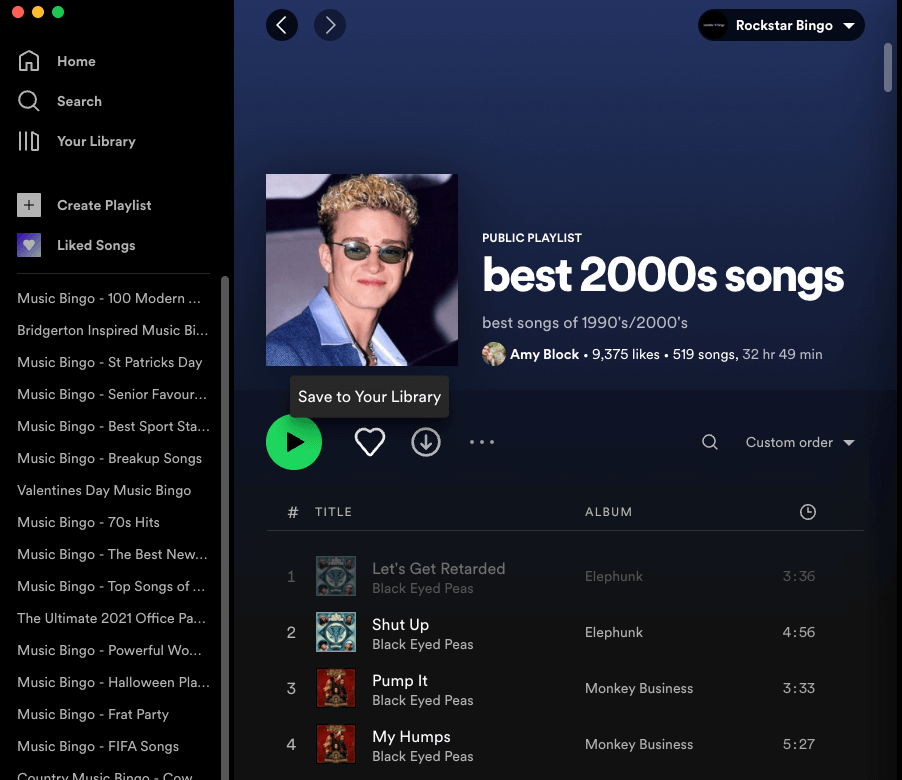902x780 pixels.
Task: Click the Liked Songs purple heart icon
Action: [29, 245]
